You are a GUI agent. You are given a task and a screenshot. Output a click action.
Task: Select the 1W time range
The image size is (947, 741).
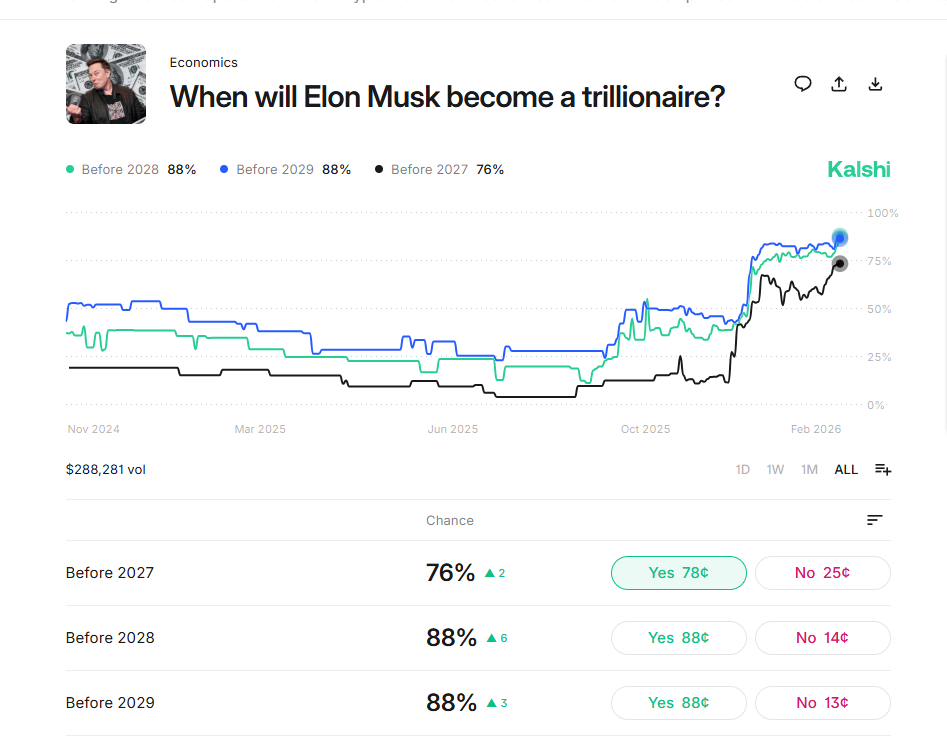[775, 469]
